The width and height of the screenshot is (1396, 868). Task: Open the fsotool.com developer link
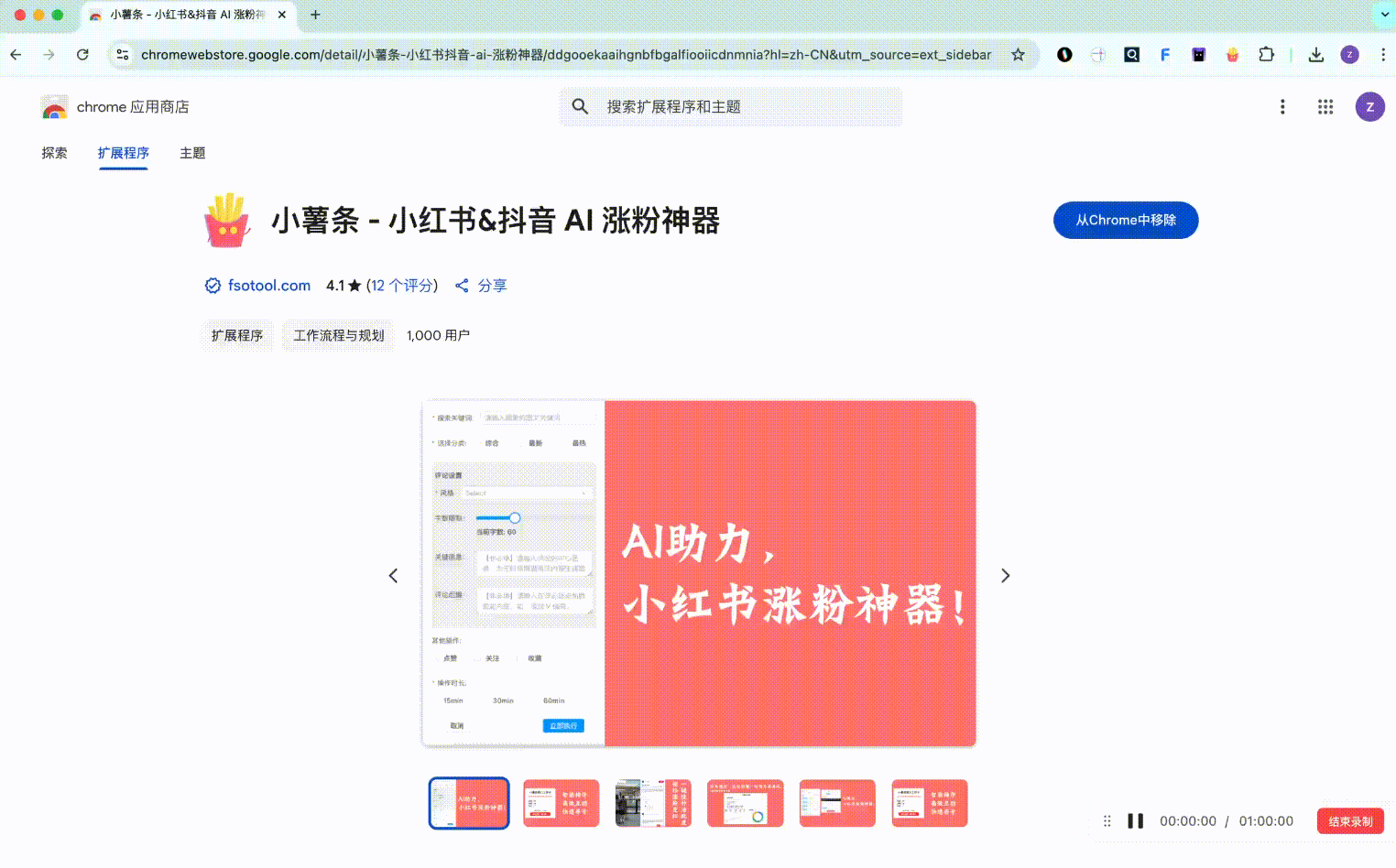tap(269, 286)
